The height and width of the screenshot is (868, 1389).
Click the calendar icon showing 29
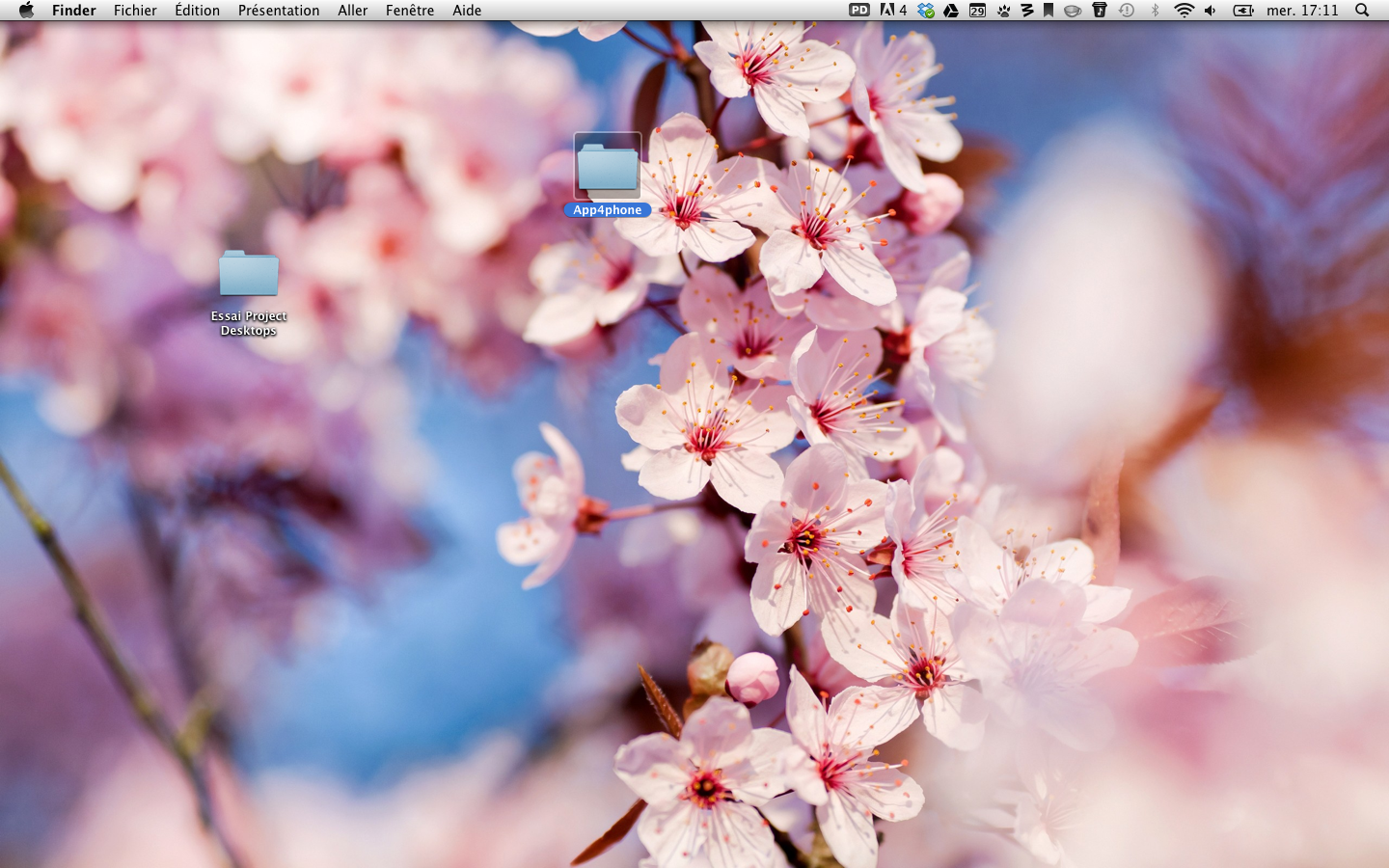[977, 11]
